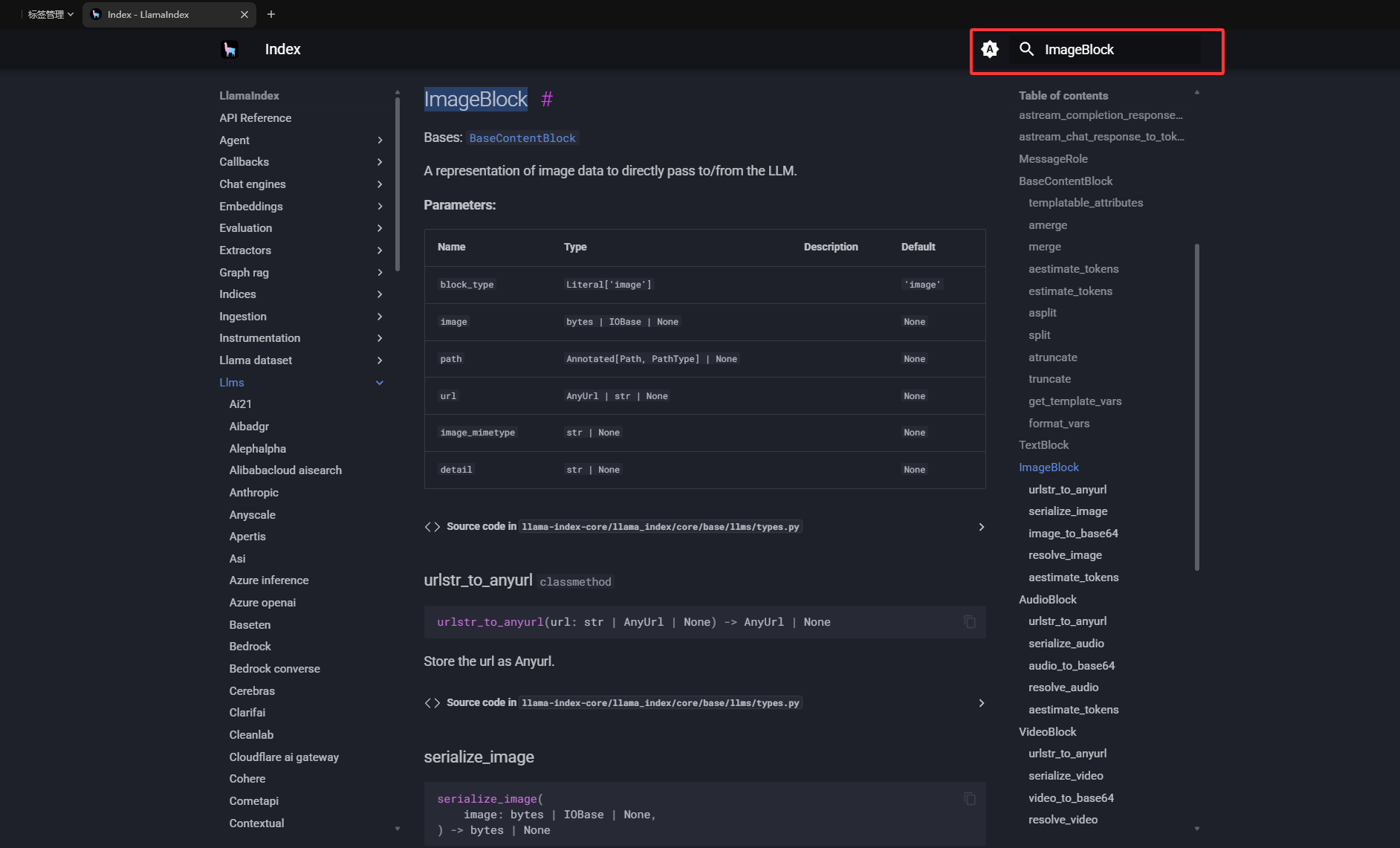This screenshot has width=1400, height=848.
Task: Expand the Graph rag sidebar section
Action: pos(380,273)
